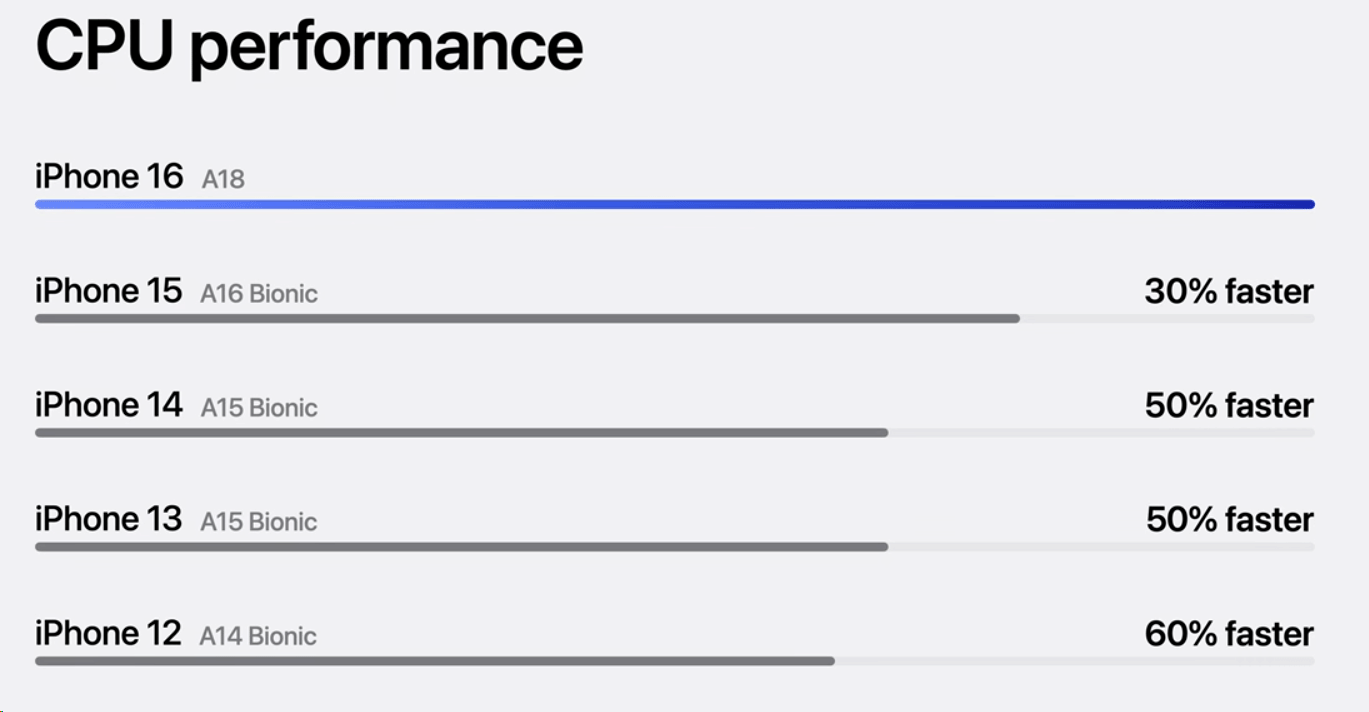This screenshot has width=1369, height=712.
Task: Click A15 Bionic next to iPhone 13
Action: tap(259, 522)
